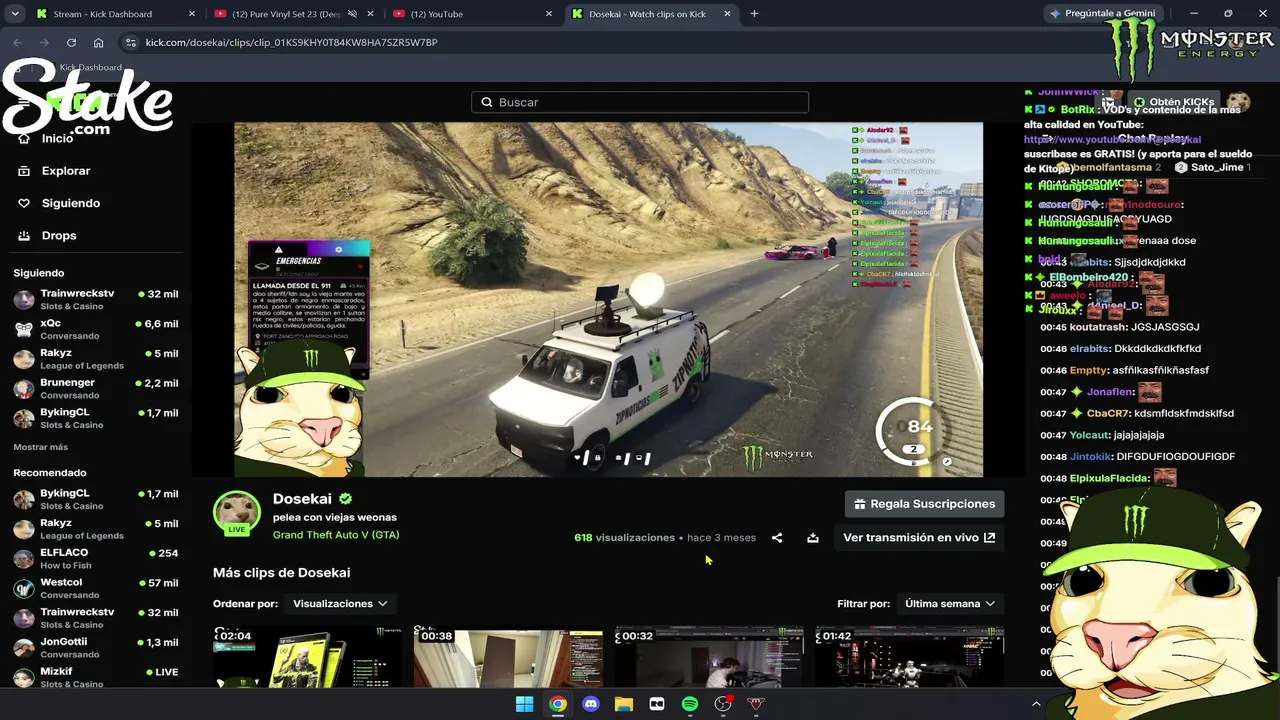1280x720 pixels.
Task: Click the 'Más clips de Dosekai' heading
Action: tap(281, 573)
